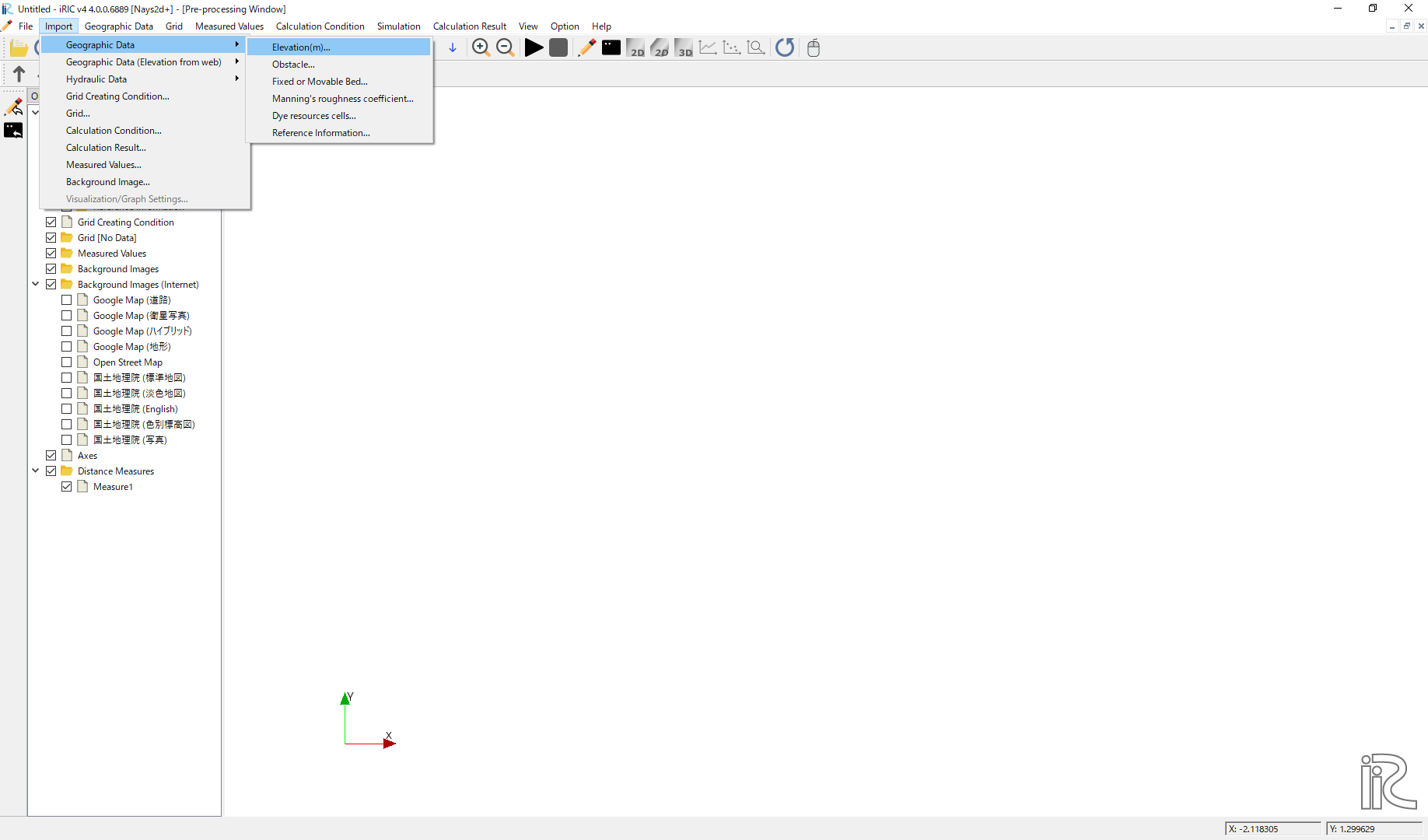Viewport: 1428px width, 840px height.
Task: Open the Hydraulic Data submenu
Action: 145,79
